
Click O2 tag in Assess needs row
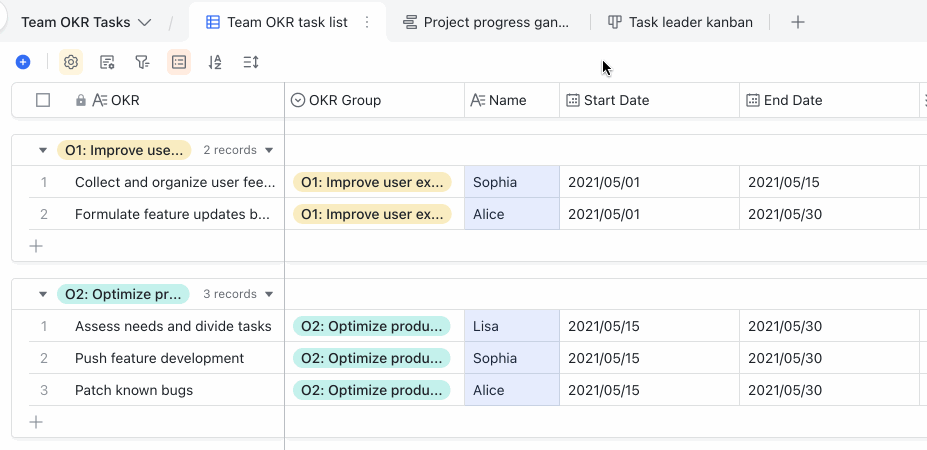(x=371, y=326)
